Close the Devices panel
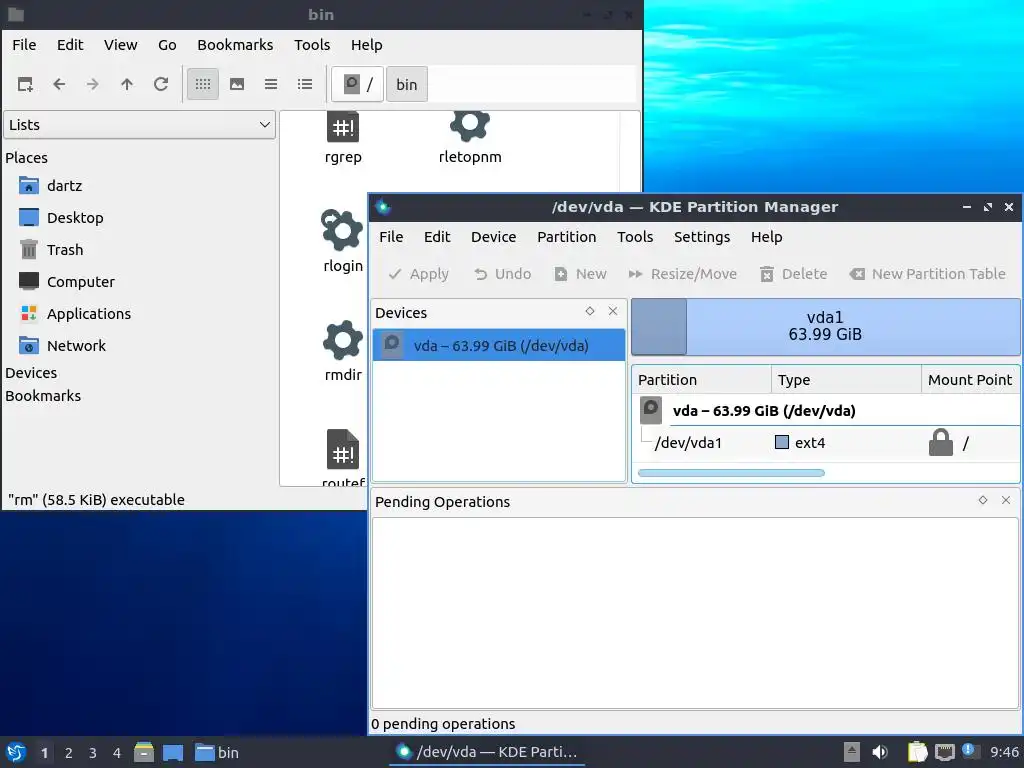Screen dimensions: 1024x768 pos(613,312)
